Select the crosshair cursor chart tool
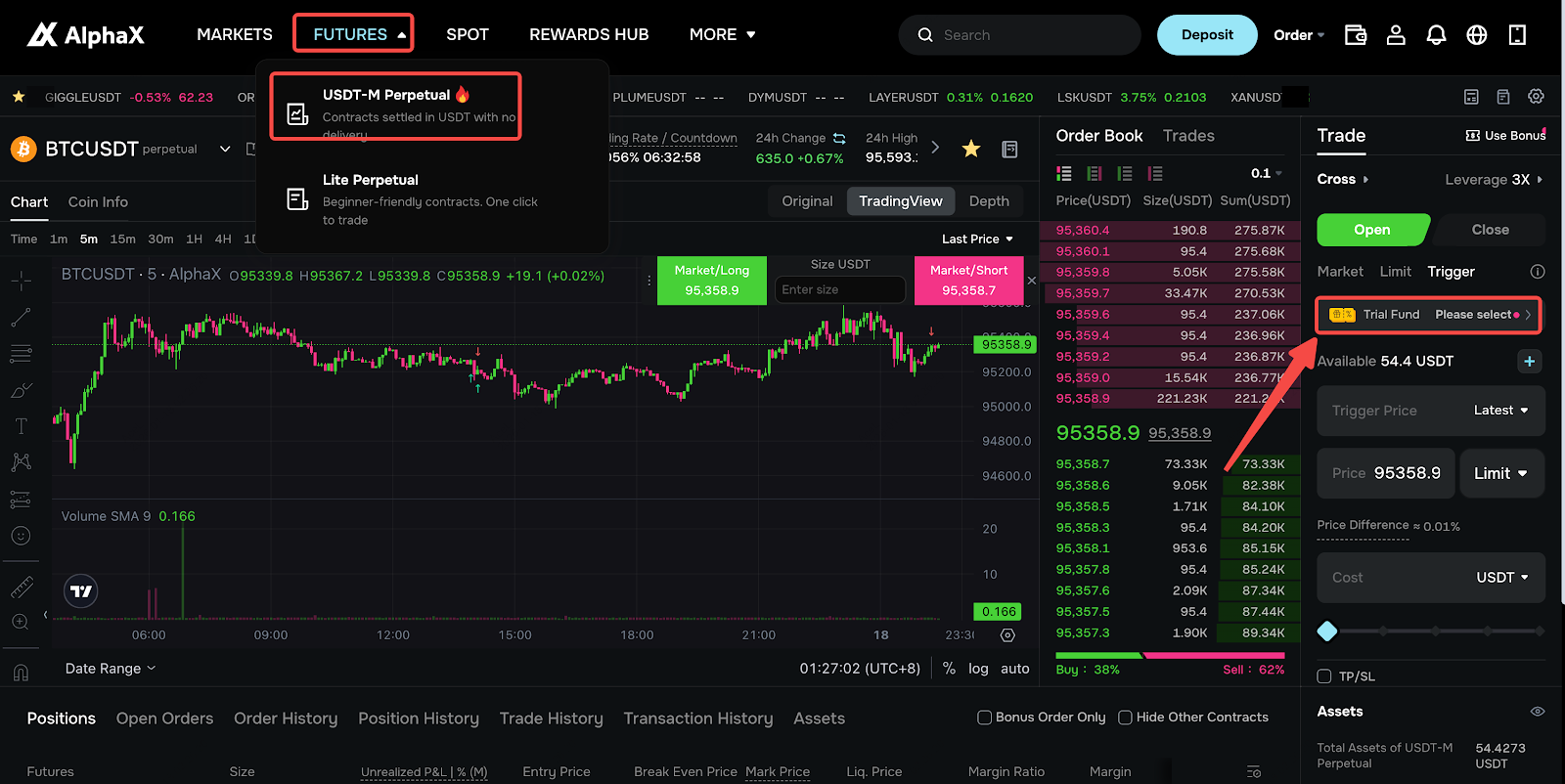Screen dimensions: 1565x784 click(x=21, y=282)
